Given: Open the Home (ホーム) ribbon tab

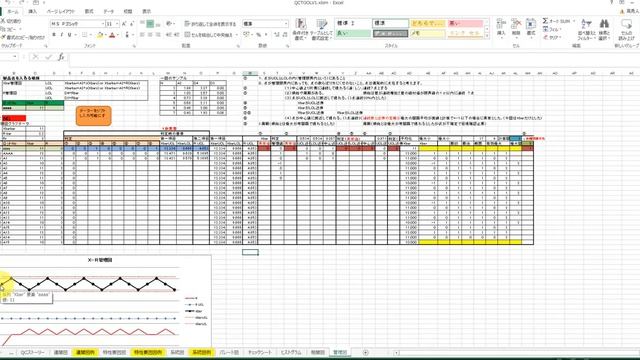Looking at the screenshot, I should tap(13, 11).
